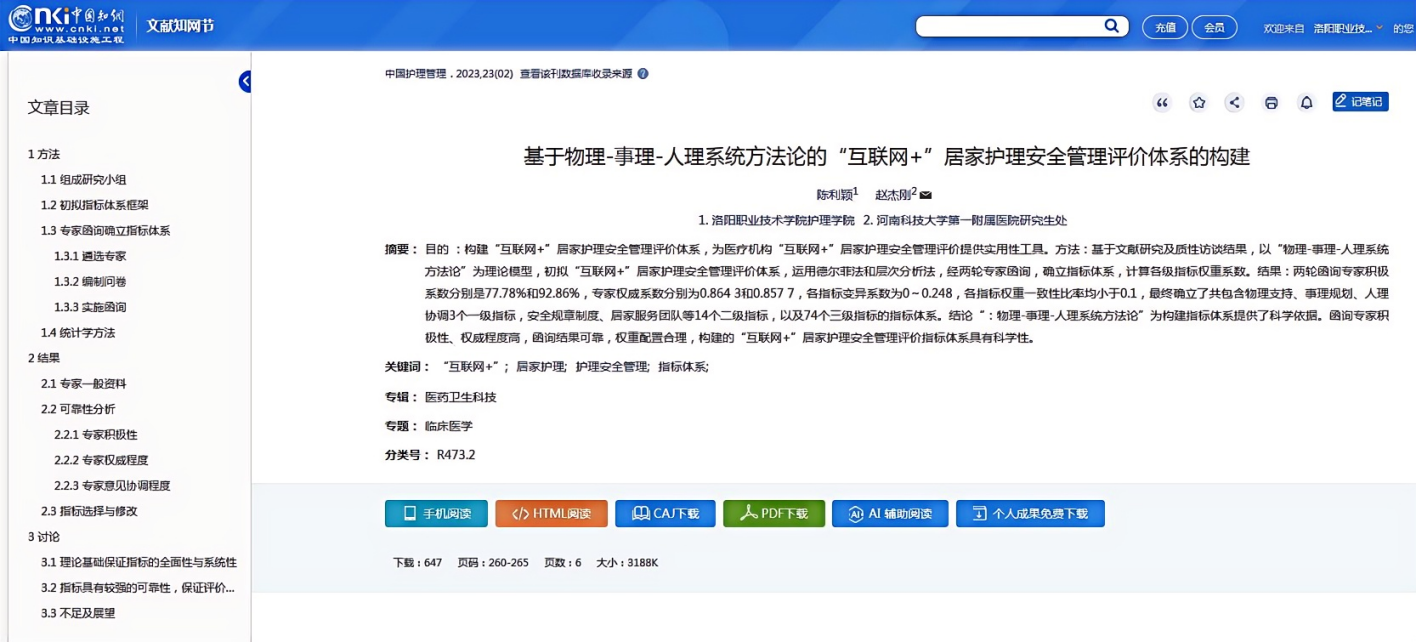1416x642 pixels.
Task: Launch AI 辅助阅读
Action: [890, 513]
